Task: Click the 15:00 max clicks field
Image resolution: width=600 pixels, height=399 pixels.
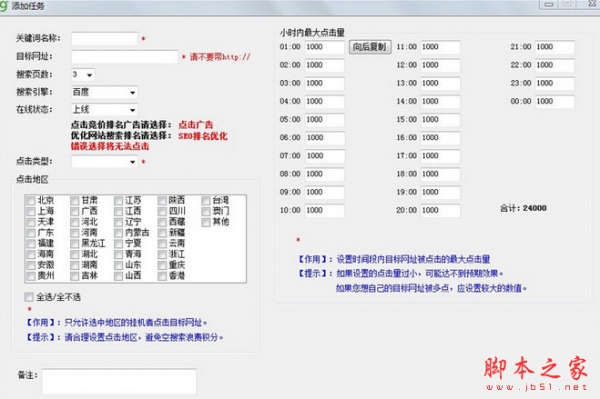Action: 440,120
